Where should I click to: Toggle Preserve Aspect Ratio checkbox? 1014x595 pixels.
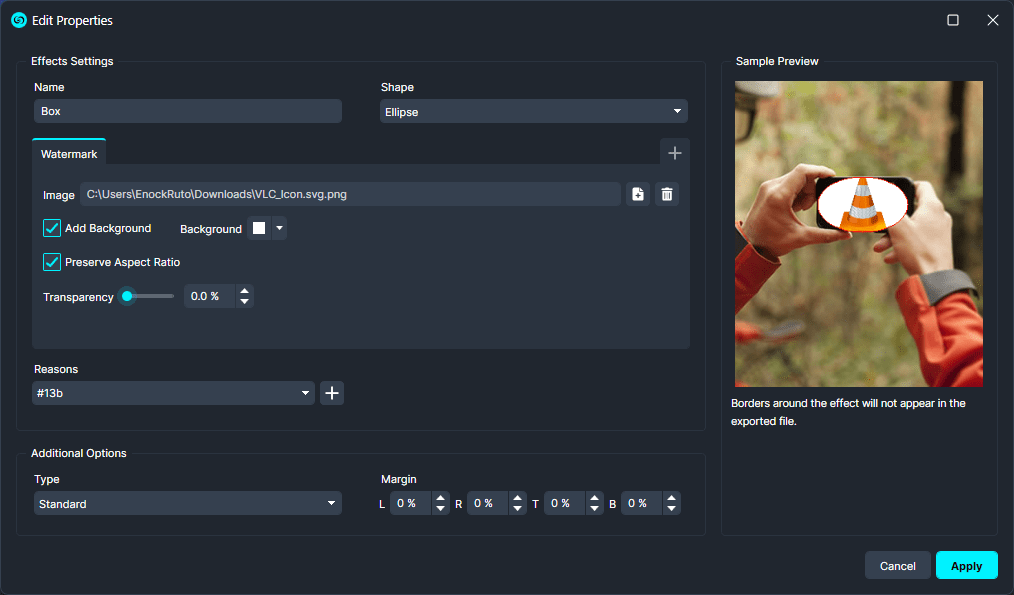tap(52, 262)
